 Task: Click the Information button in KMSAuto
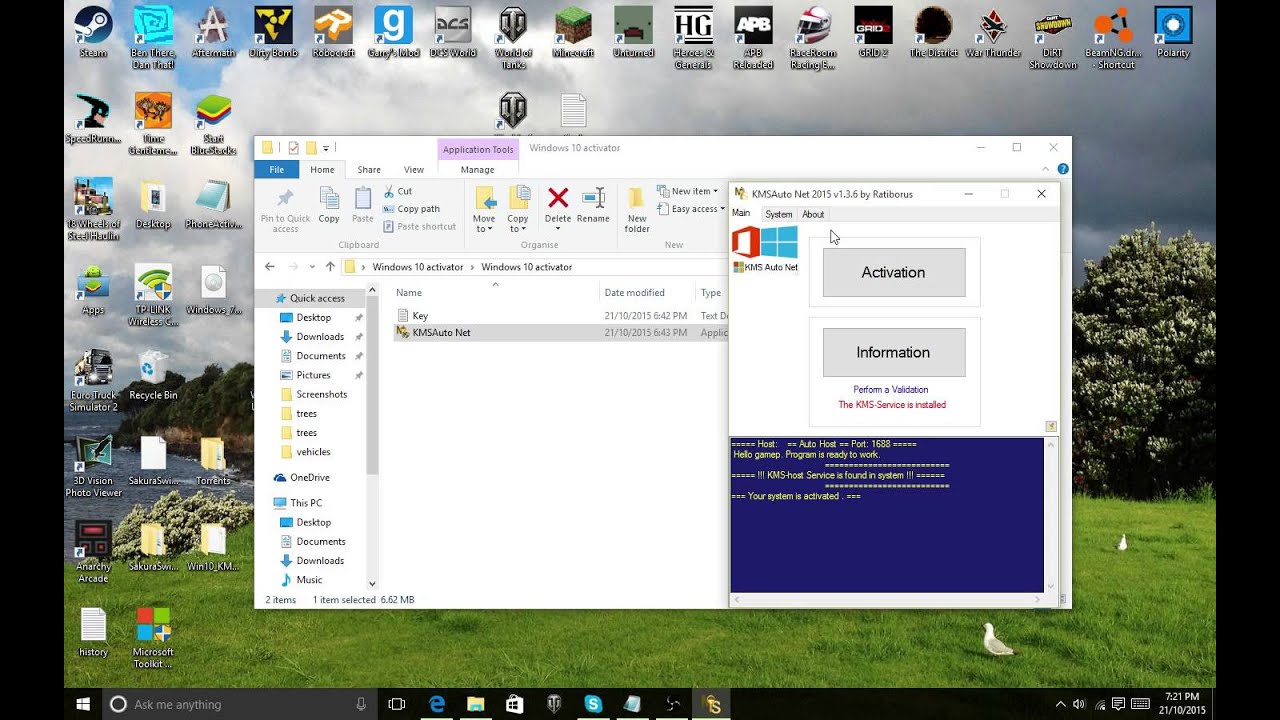coord(894,352)
